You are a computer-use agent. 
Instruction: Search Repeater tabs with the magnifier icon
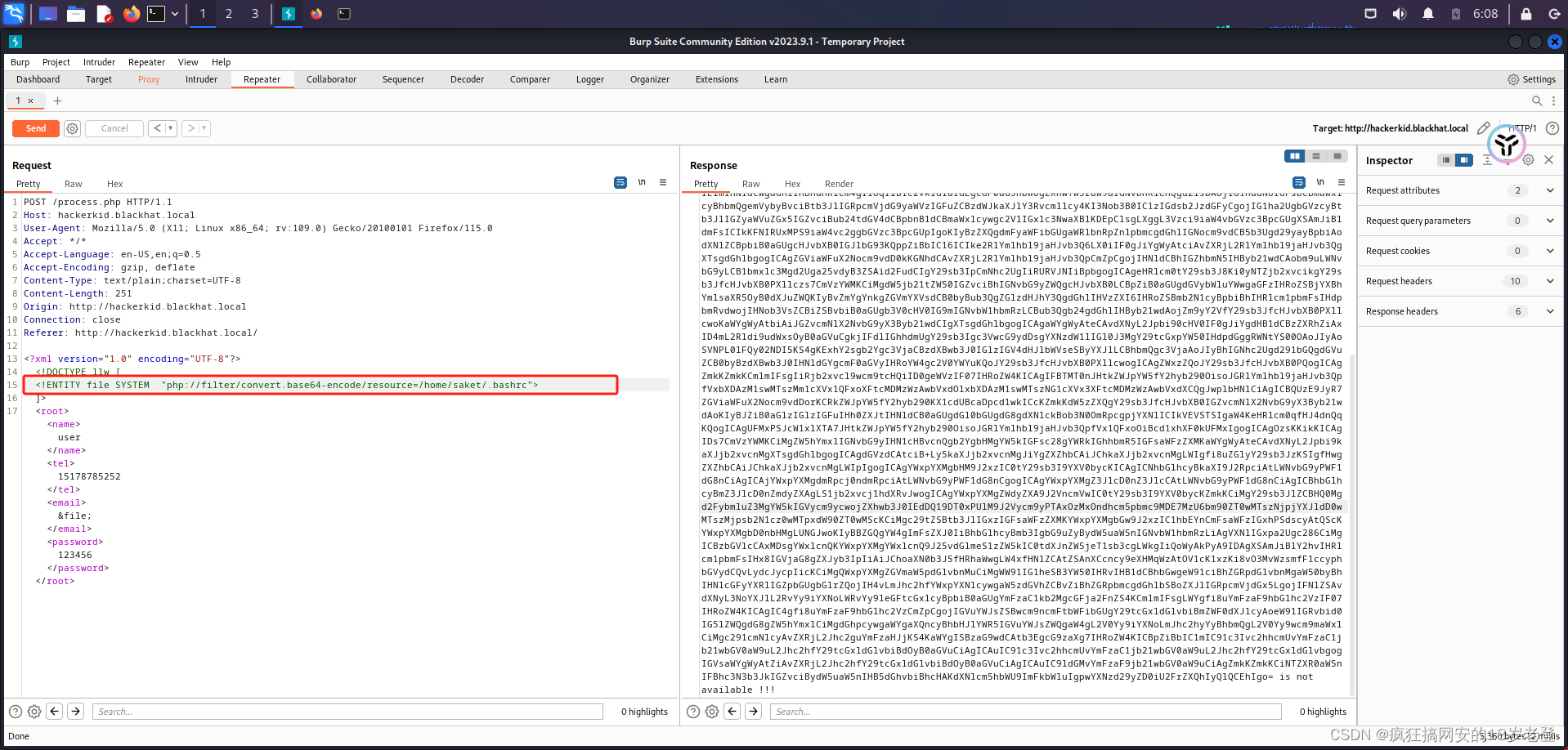1537,100
